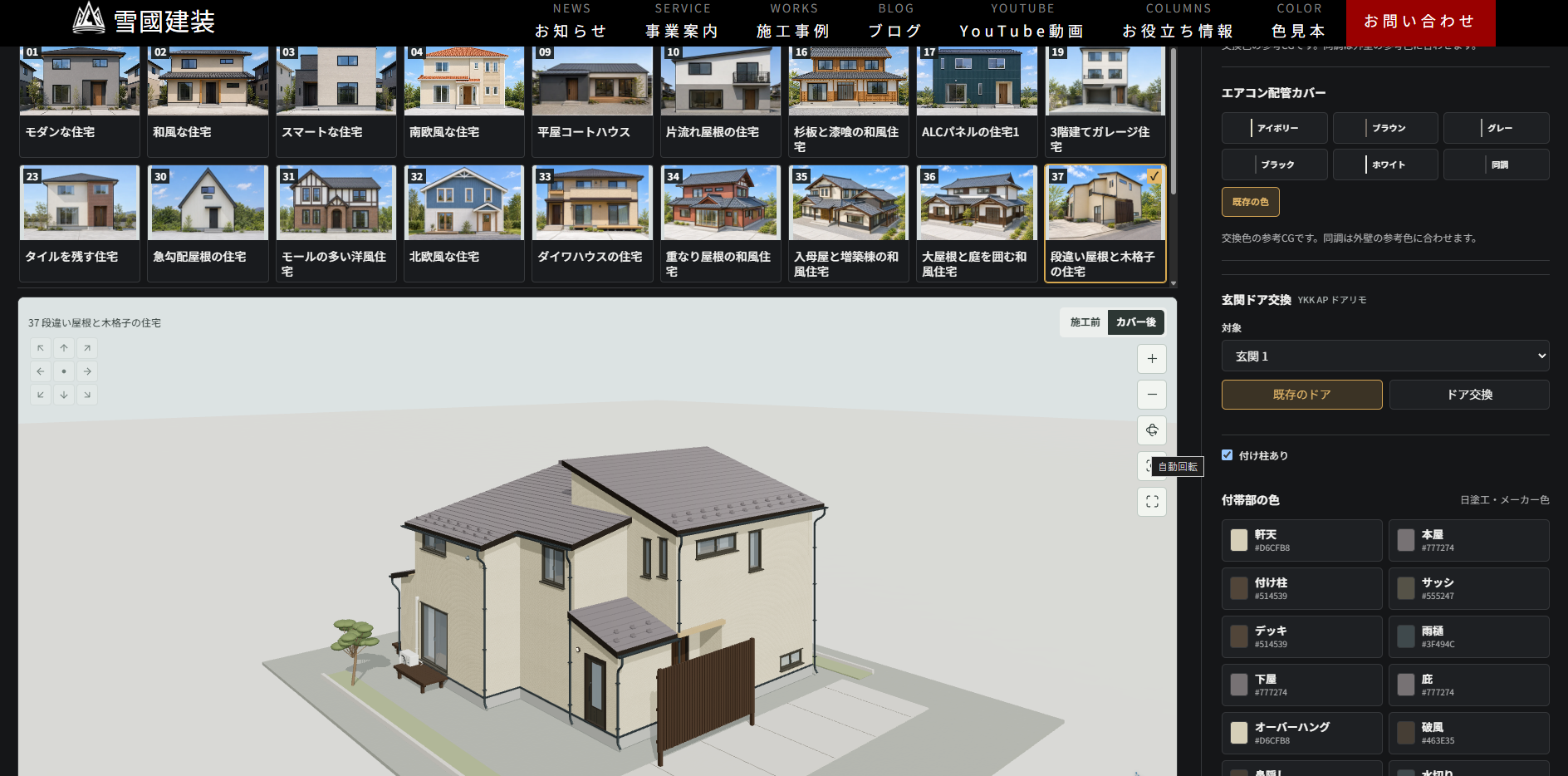The width and height of the screenshot is (1568, 776).
Task: Select ブラック pipe cover color
Action: 1274,165
